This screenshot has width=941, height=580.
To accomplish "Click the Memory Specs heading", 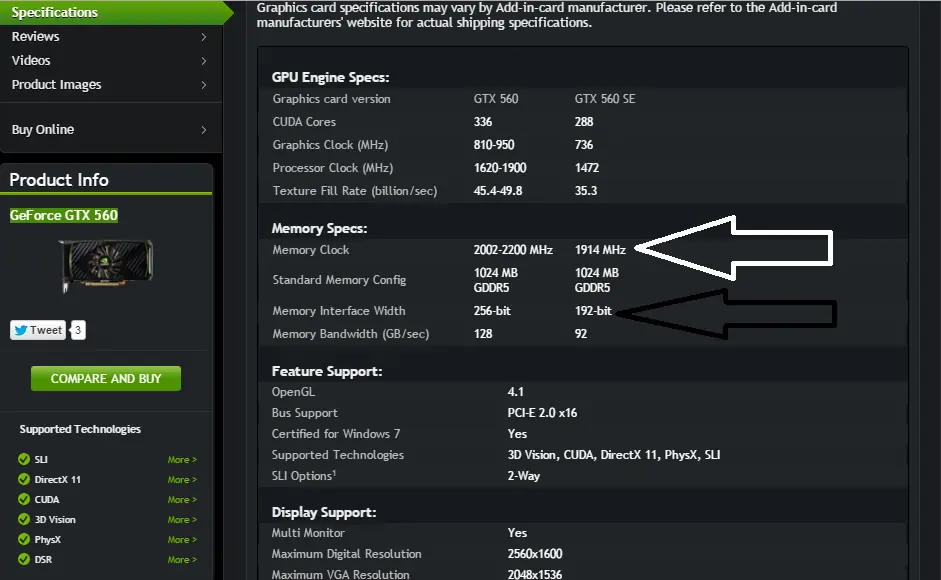I will pyautogui.click(x=319, y=228).
